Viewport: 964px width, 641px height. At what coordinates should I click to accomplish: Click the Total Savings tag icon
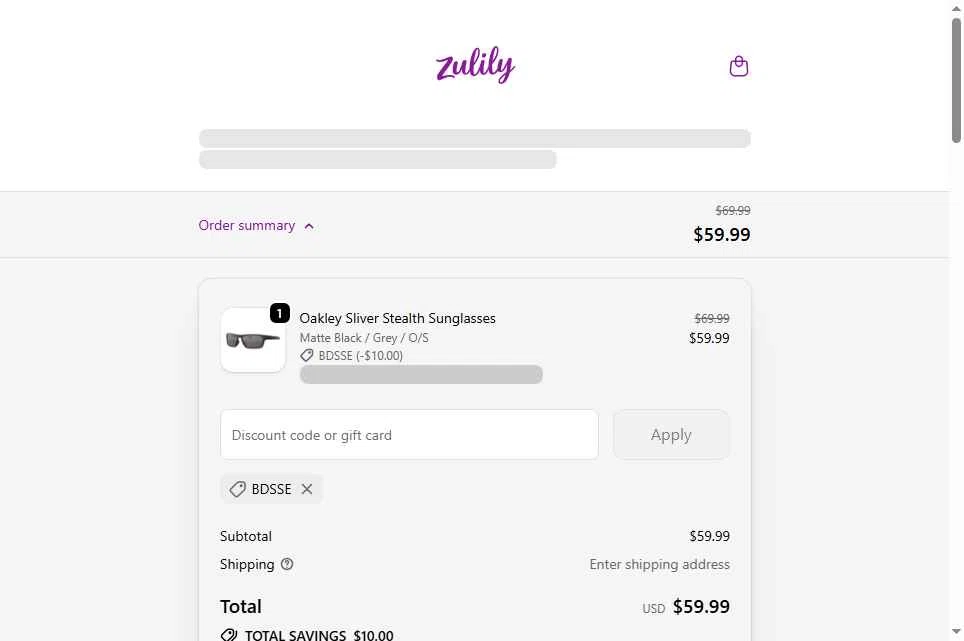click(229, 635)
